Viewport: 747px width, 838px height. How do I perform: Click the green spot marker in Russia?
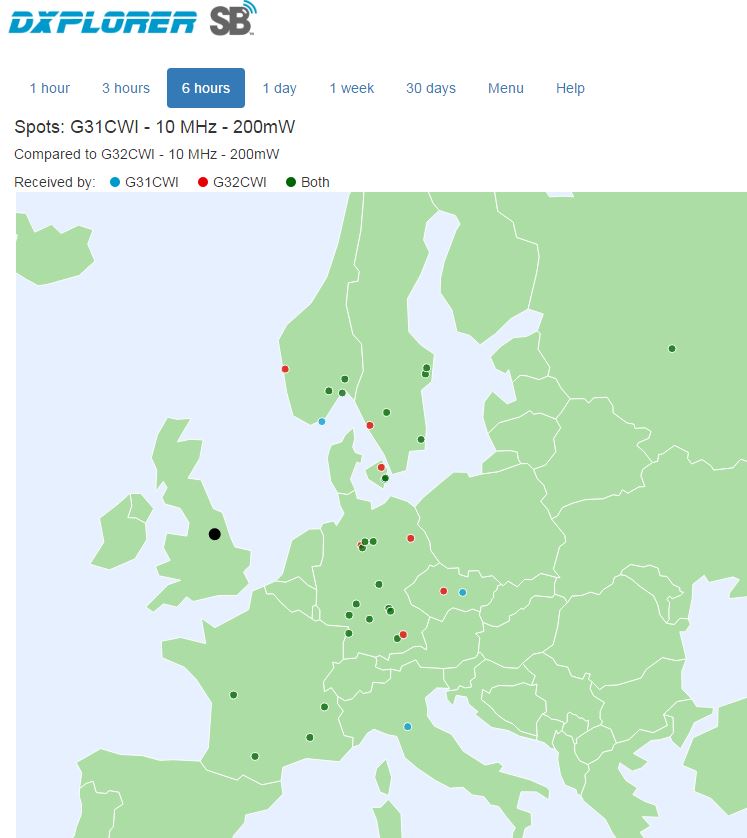pos(672,349)
